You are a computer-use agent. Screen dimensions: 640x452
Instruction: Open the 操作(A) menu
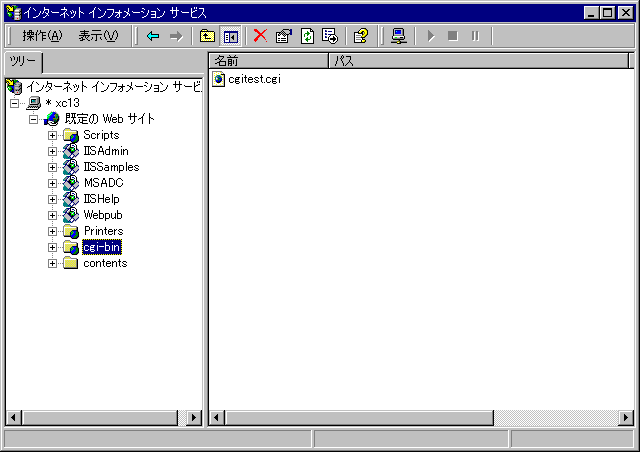[x=42, y=36]
